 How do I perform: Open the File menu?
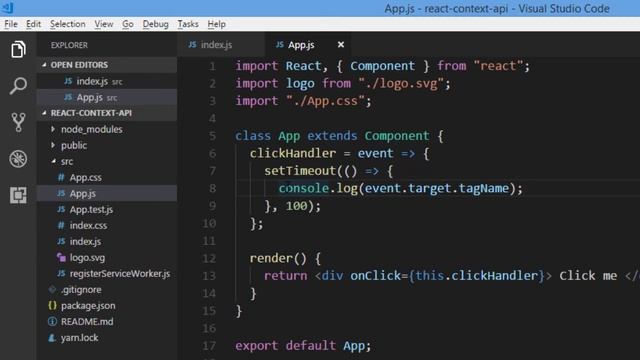pos(11,24)
